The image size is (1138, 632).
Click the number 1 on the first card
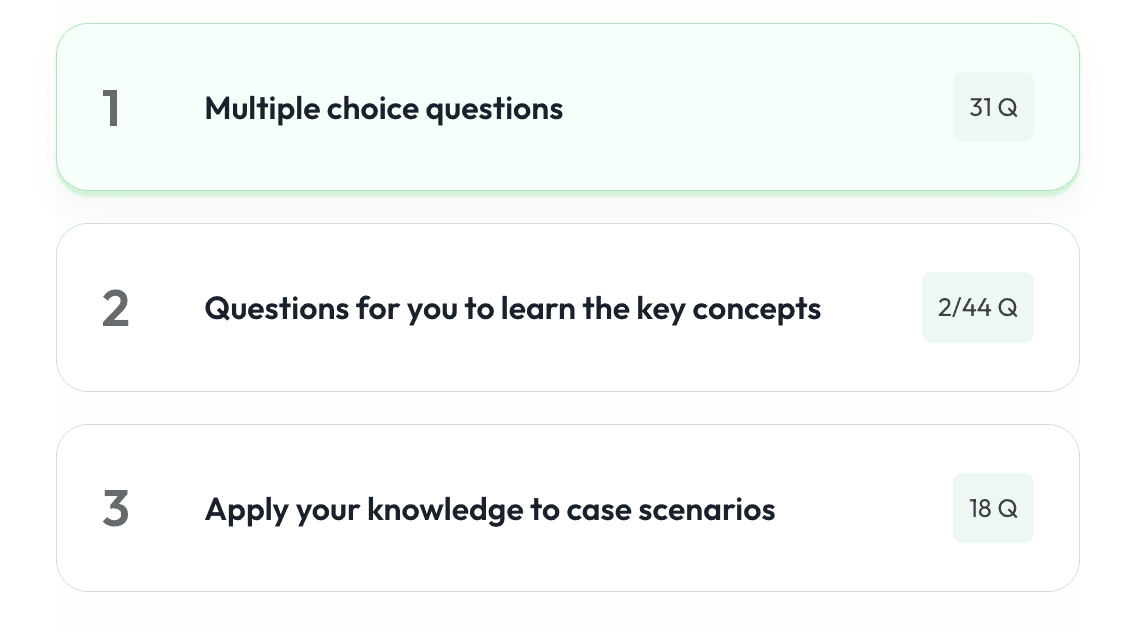113,107
